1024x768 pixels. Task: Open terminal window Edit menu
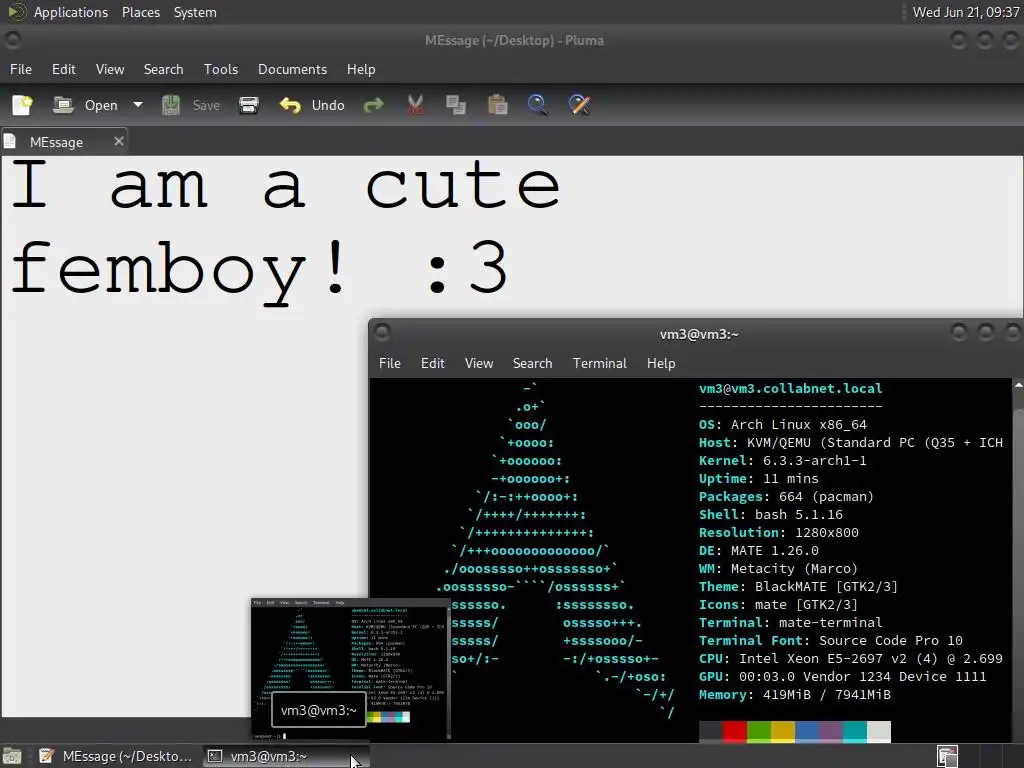pos(432,363)
